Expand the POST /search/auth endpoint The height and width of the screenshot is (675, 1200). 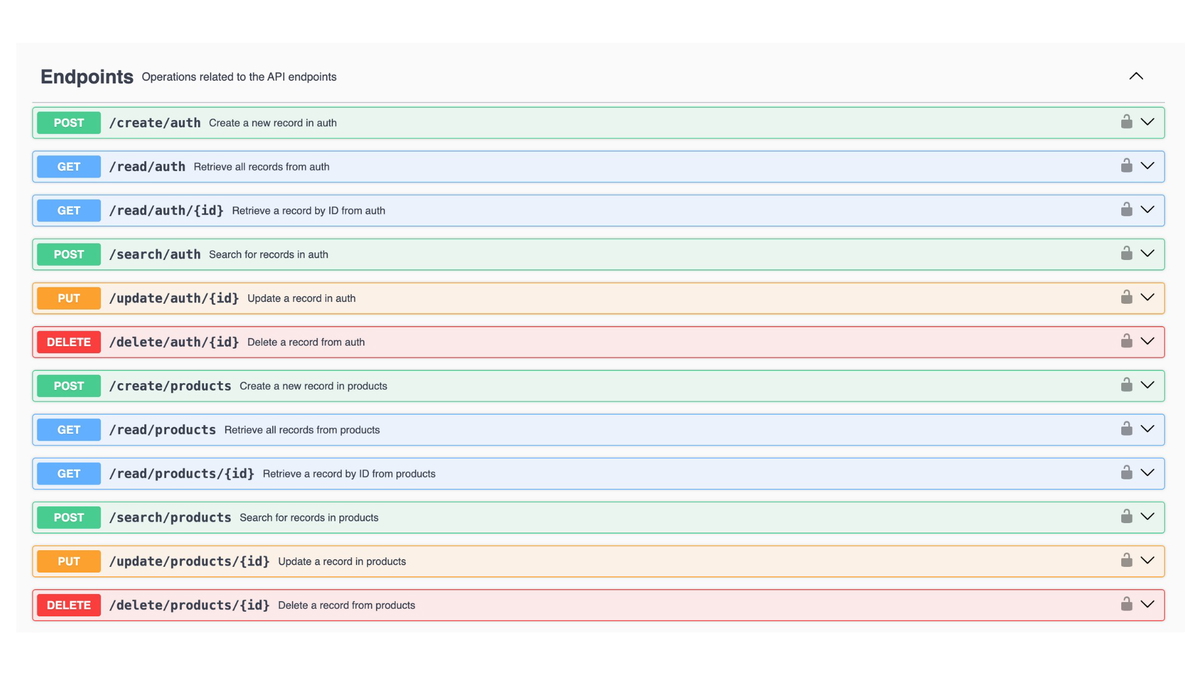[x=1148, y=253]
